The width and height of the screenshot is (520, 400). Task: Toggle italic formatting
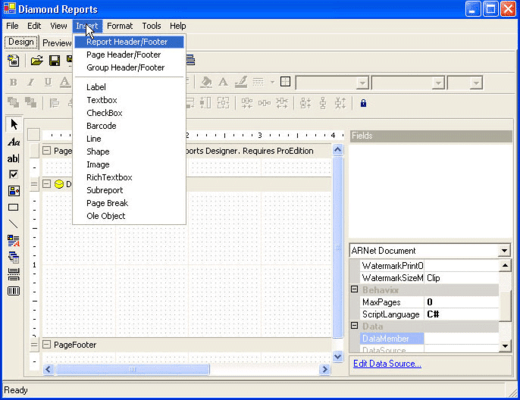pyautogui.click(x=31, y=82)
